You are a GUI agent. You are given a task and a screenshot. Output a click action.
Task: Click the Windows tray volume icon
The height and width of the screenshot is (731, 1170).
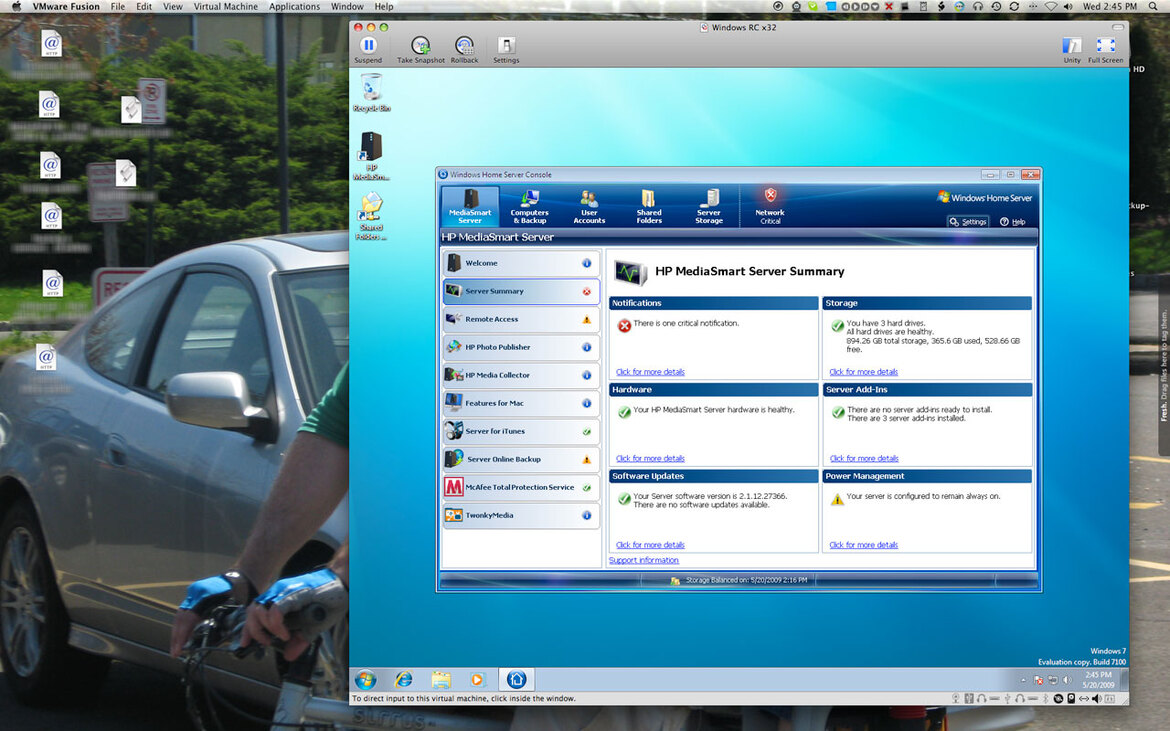coord(1067,680)
